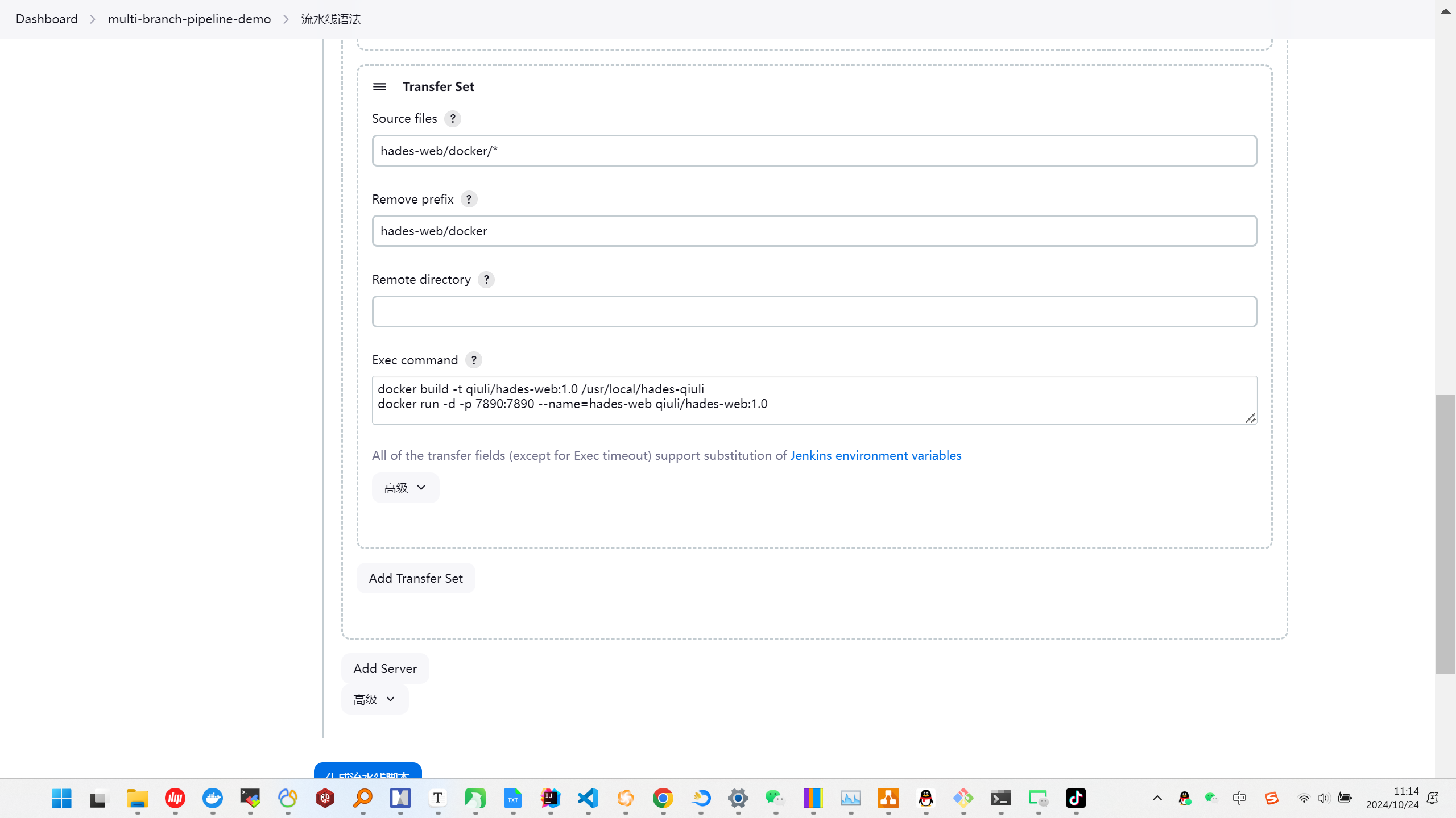Open help for Remove prefix
This screenshot has height=818, width=1456.
(x=469, y=199)
